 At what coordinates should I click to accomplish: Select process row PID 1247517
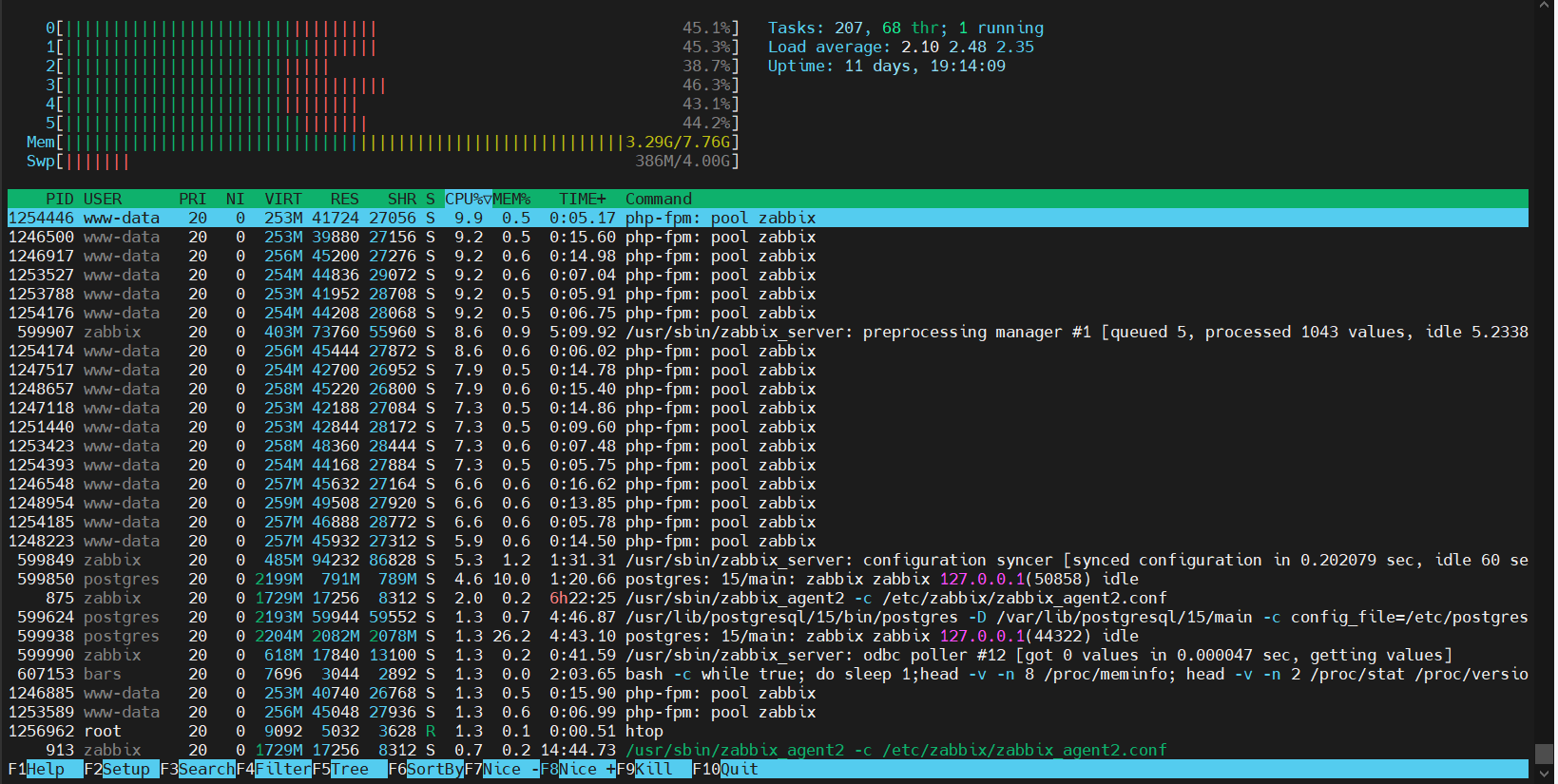tap(768, 370)
